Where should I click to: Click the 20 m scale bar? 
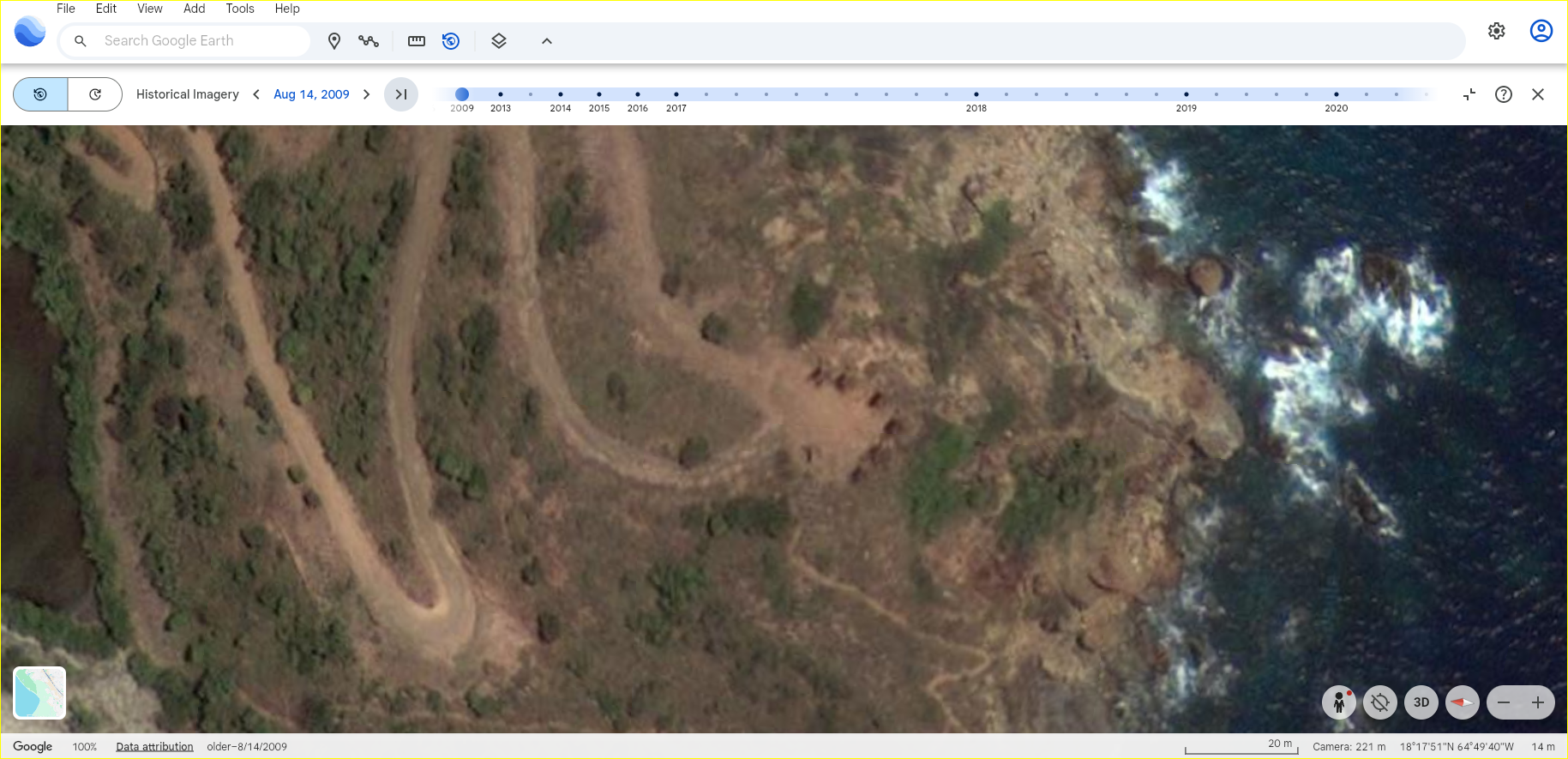(x=1242, y=746)
